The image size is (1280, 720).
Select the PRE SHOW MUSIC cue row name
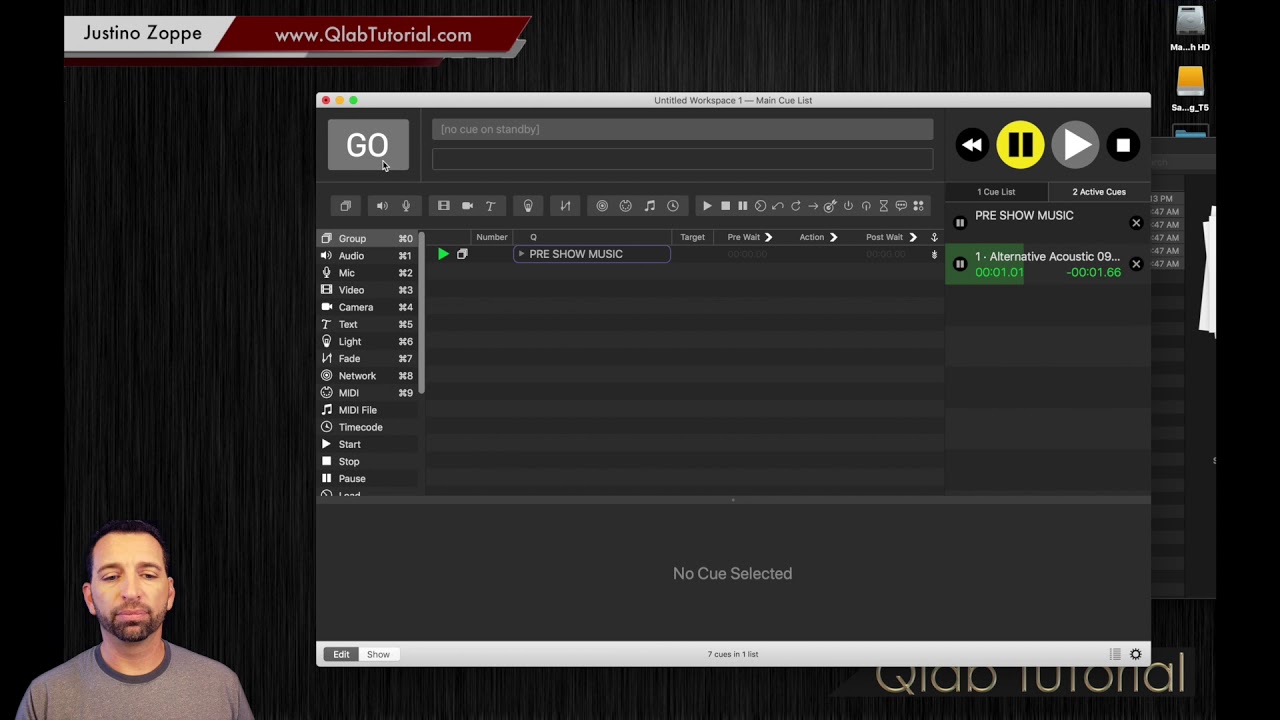[x=576, y=254]
